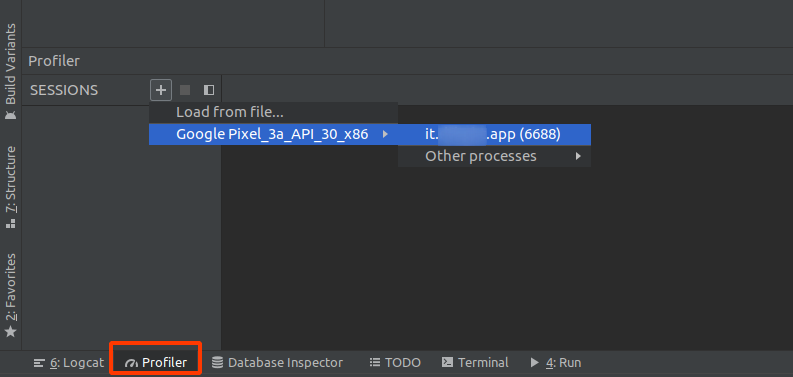
Task: Click the Terminal prompt icon
Action: [447, 362]
